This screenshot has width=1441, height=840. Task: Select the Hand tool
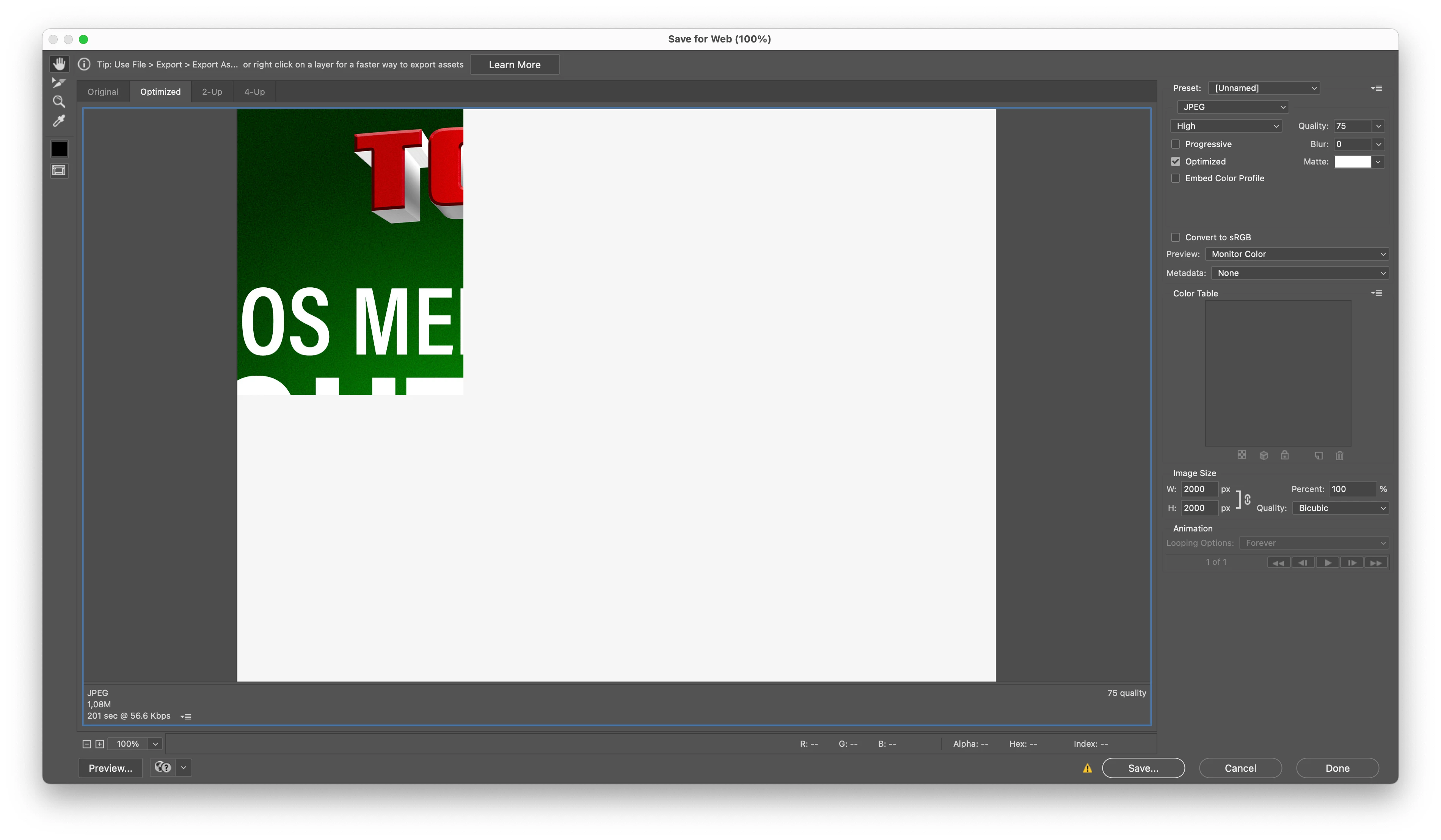tap(59, 63)
